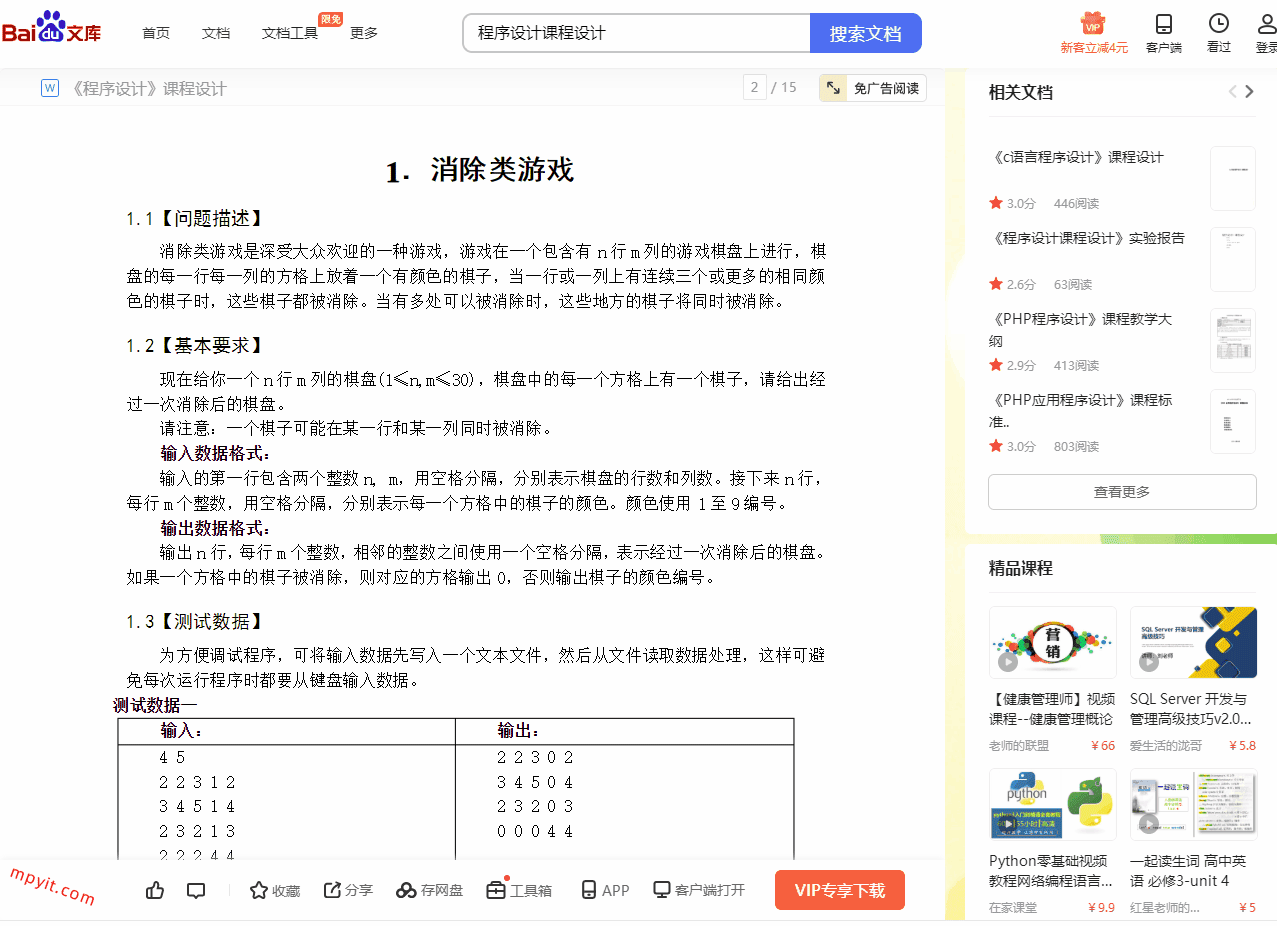Open the 看过 history clock icon
The width and height of the screenshot is (1277, 926).
[x=1218, y=24]
